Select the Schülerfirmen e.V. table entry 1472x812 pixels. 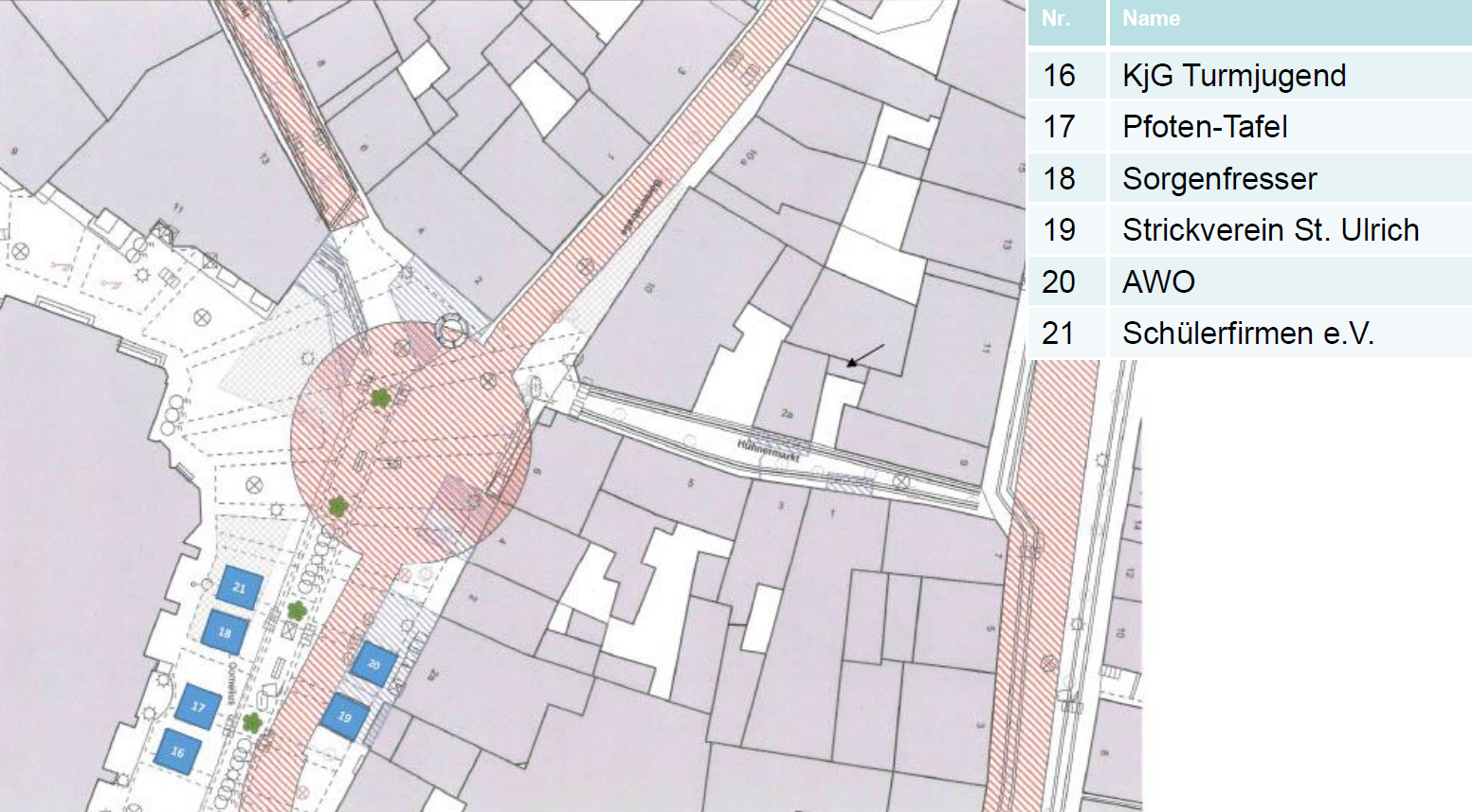[1247, 334]
